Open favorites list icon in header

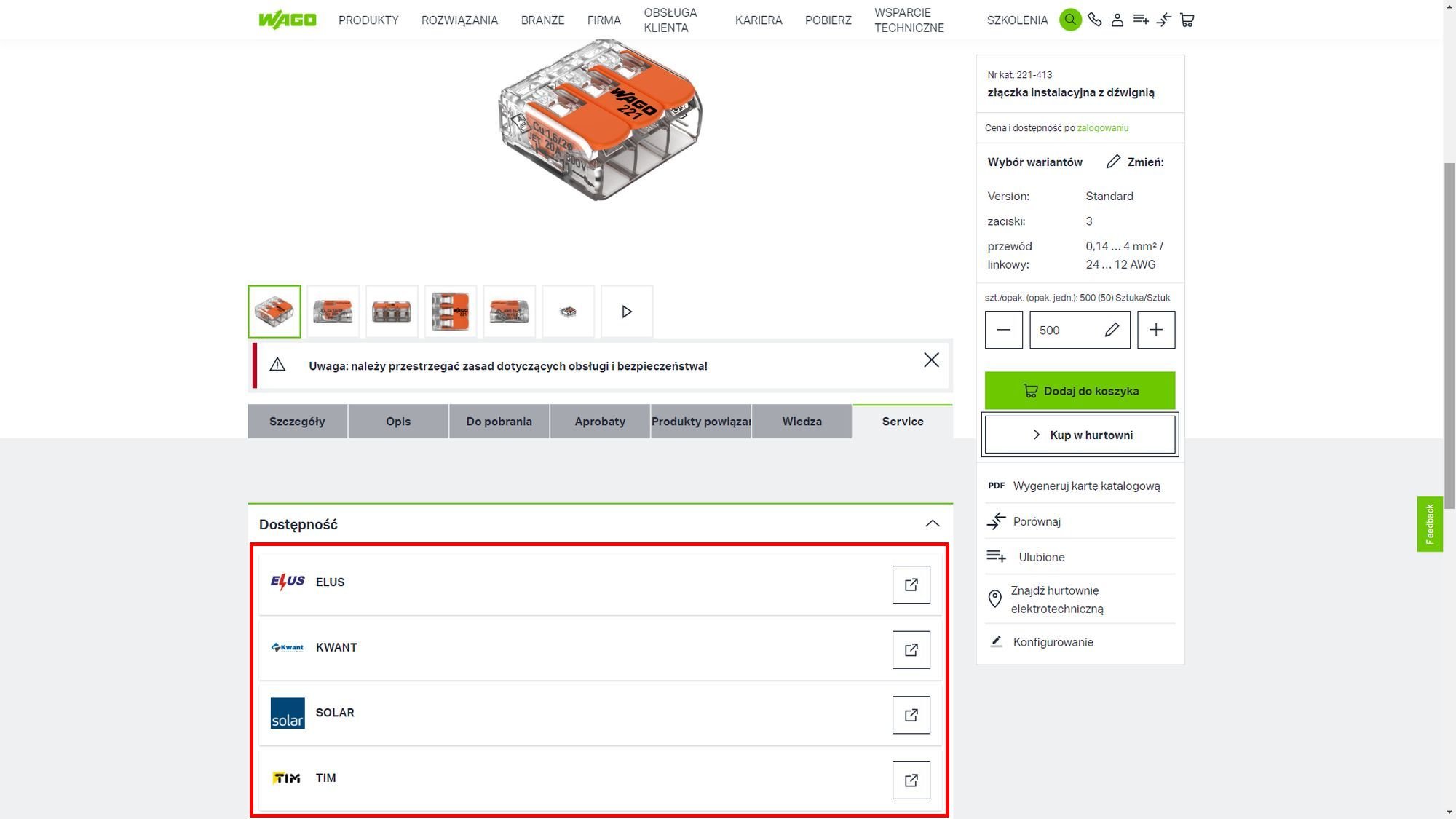pos(1141,20)
